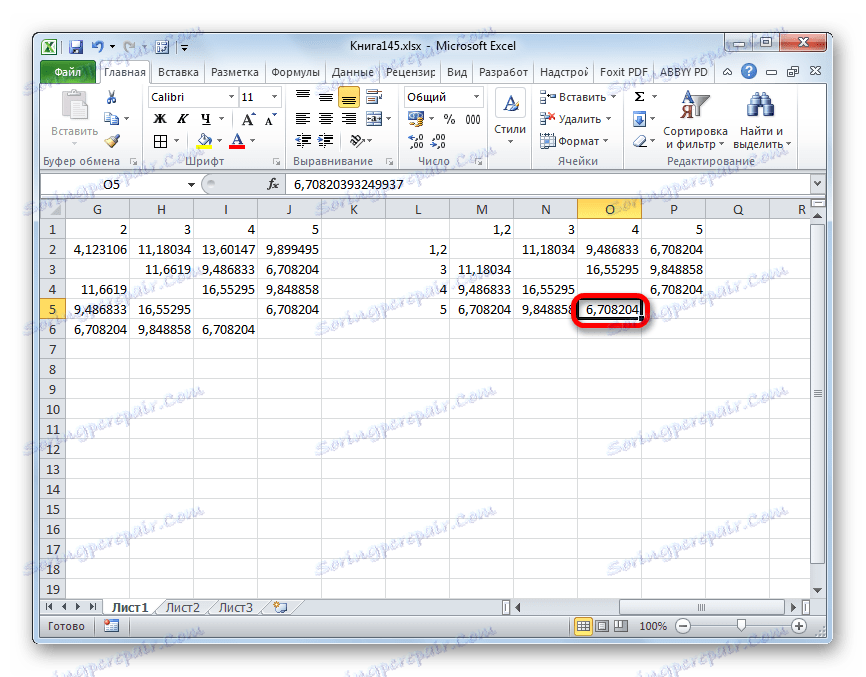This screenshot has height=677, width=866.
Task: Decrease font size with the small A icon
Action: (270, 119)
